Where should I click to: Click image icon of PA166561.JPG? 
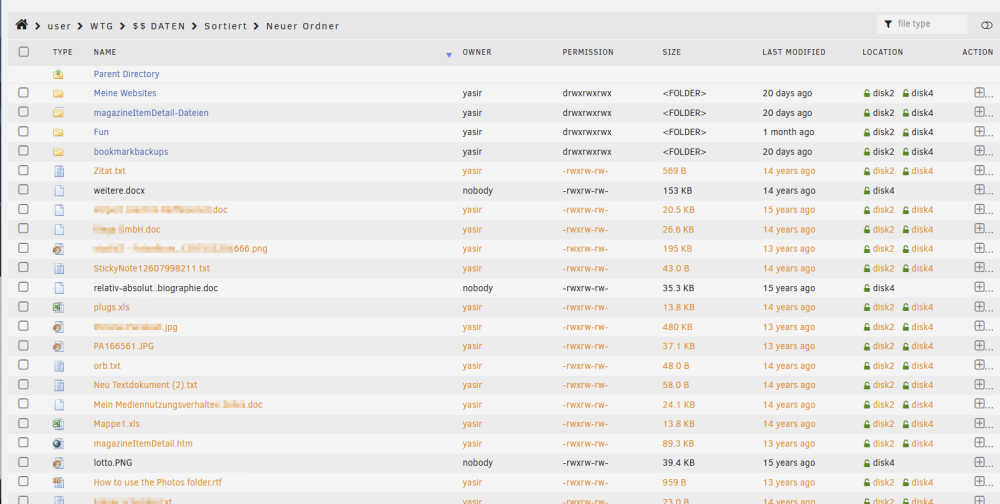[59, 346]
